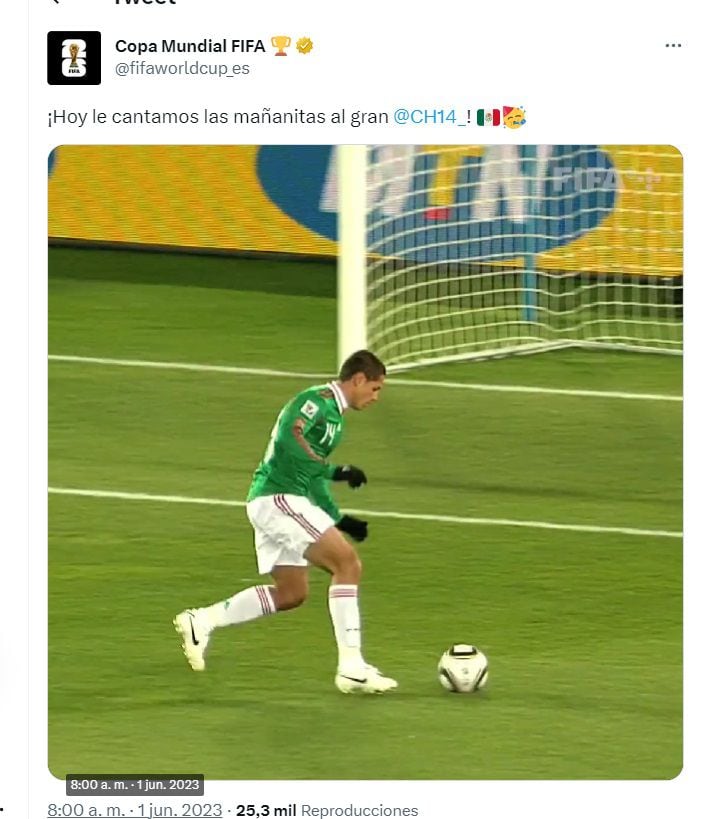The height and width of the screenshot is (819, 701).
Task: Click the soccer ball in the video
Action: [463, 668]
